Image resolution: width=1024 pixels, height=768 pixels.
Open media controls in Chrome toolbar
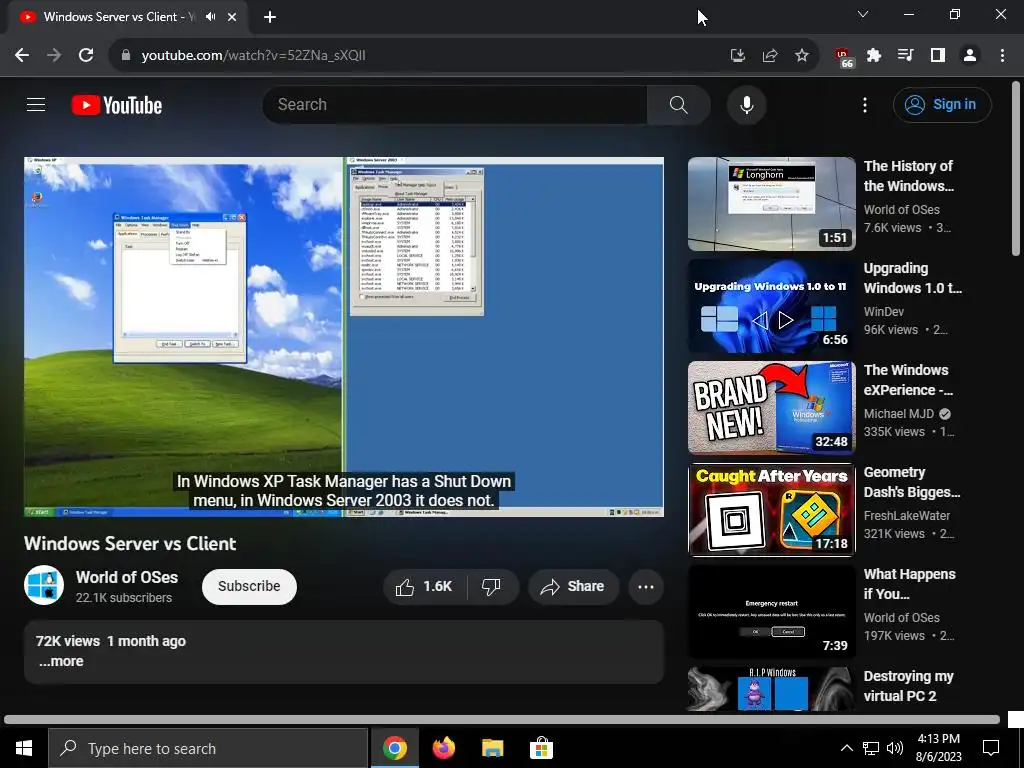tap(906, 56)
